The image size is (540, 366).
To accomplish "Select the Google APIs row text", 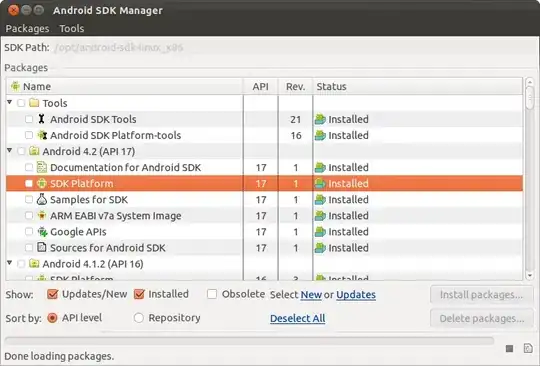I will [78, 232].
